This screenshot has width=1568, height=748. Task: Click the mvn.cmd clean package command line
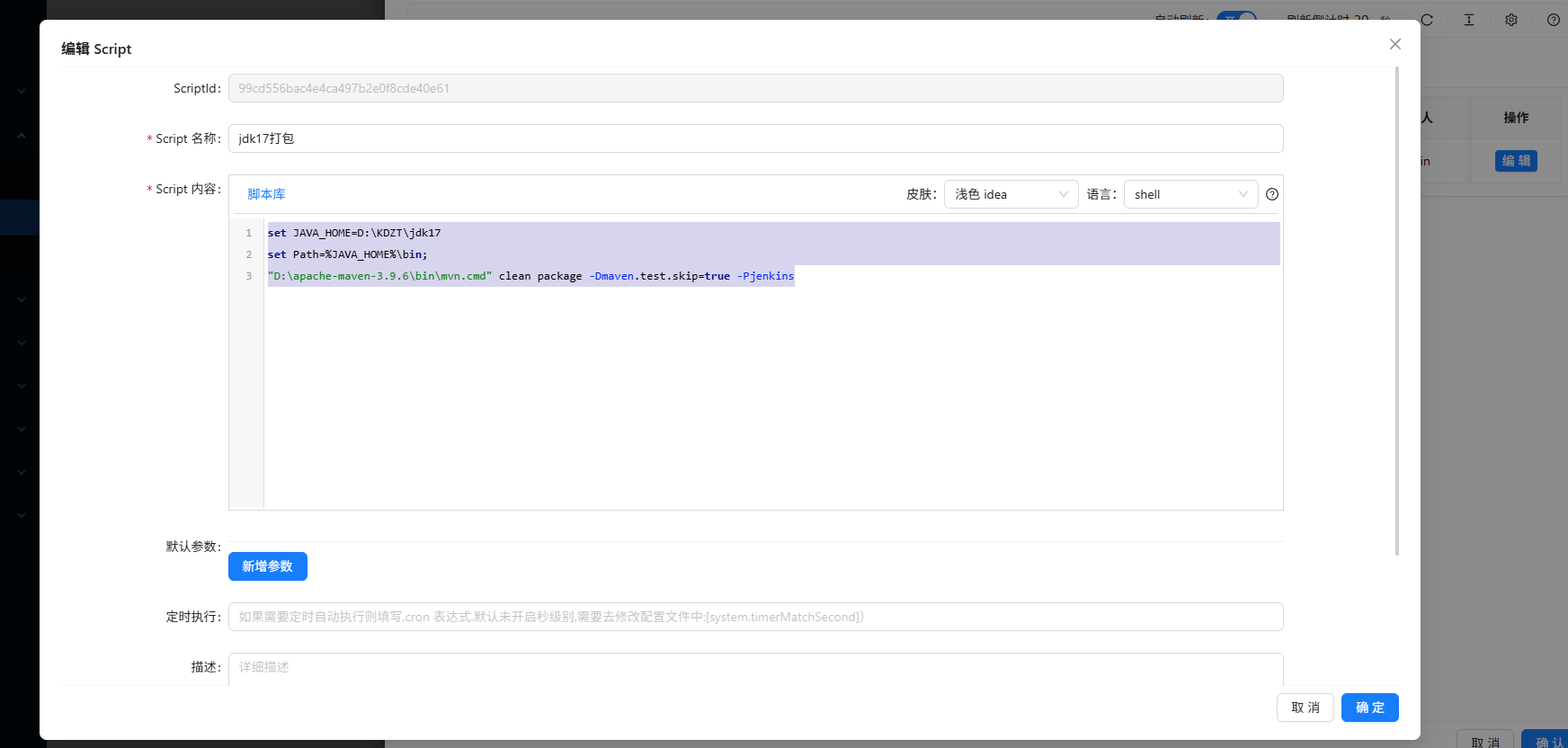tap(530, 276)
